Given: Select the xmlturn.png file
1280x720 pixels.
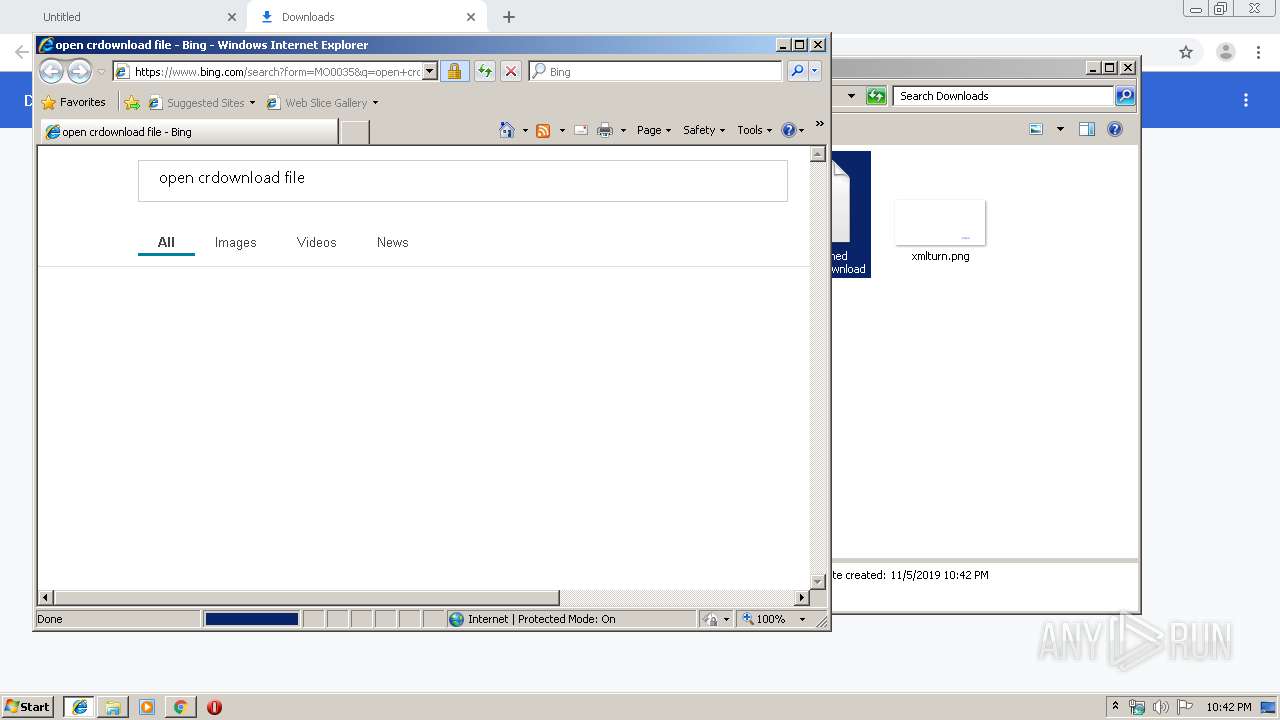Looking at the screenshot, I should coord(940,231).
